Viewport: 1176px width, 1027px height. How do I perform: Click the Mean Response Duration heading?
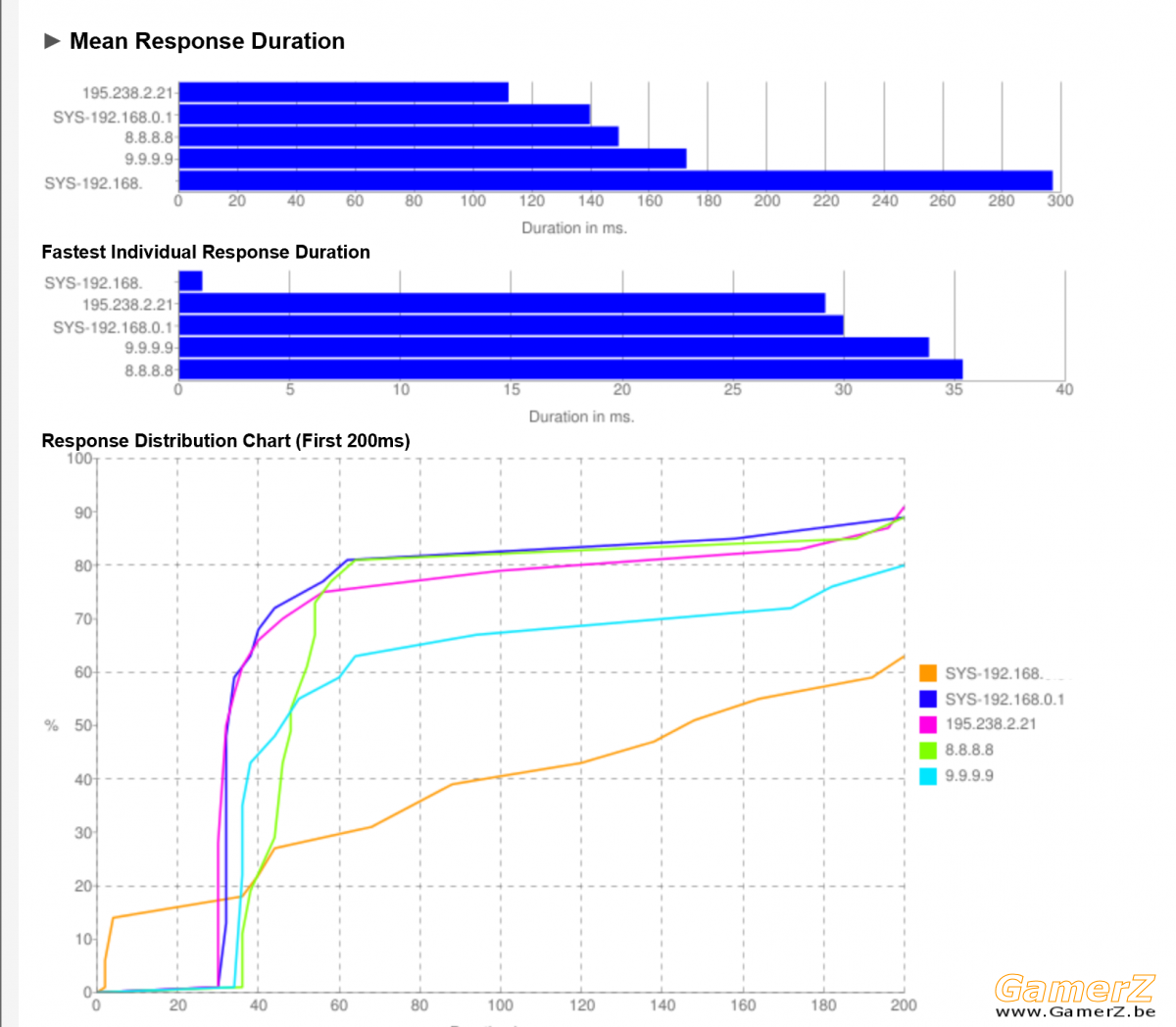coord(207,41)
